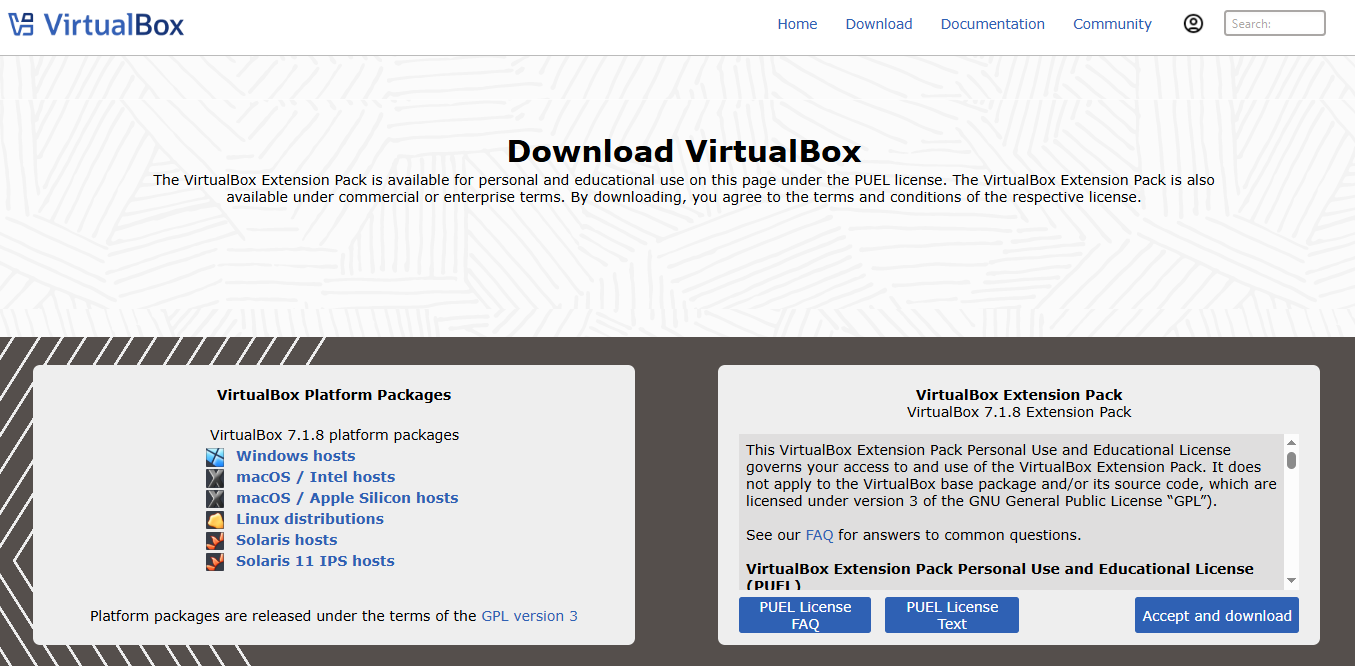The height and width of the screenshot is (666, 1355).
Task: Click the VirtualBox 7.1.8 platform packages text
Action: pyautogui.click(x=334, y=435)
